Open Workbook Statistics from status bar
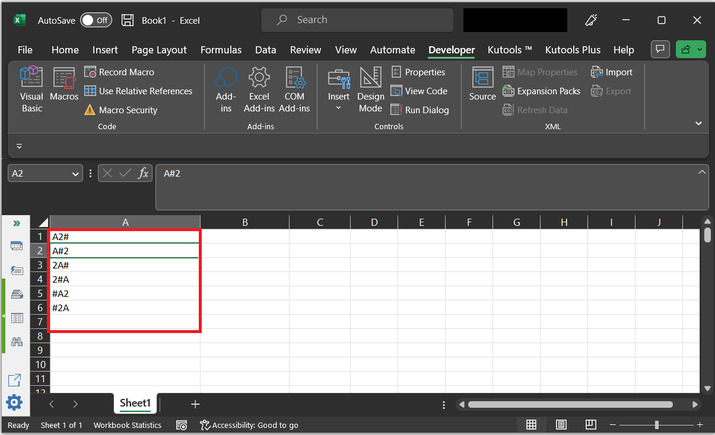 (x=127, y=425)
